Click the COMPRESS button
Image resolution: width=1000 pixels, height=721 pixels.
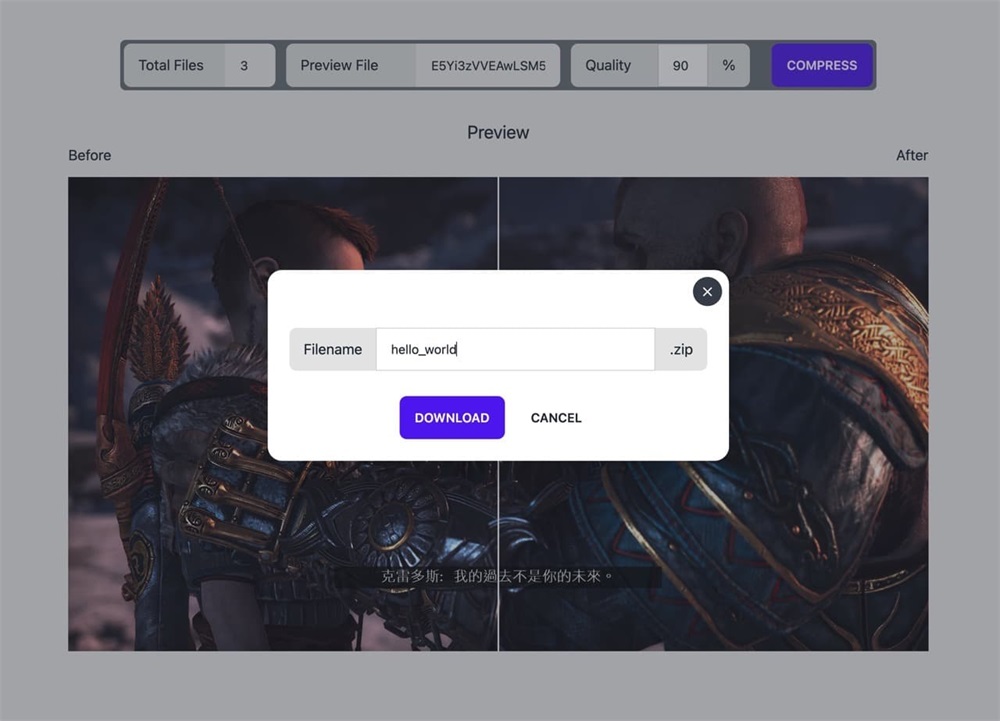[821, 65]
